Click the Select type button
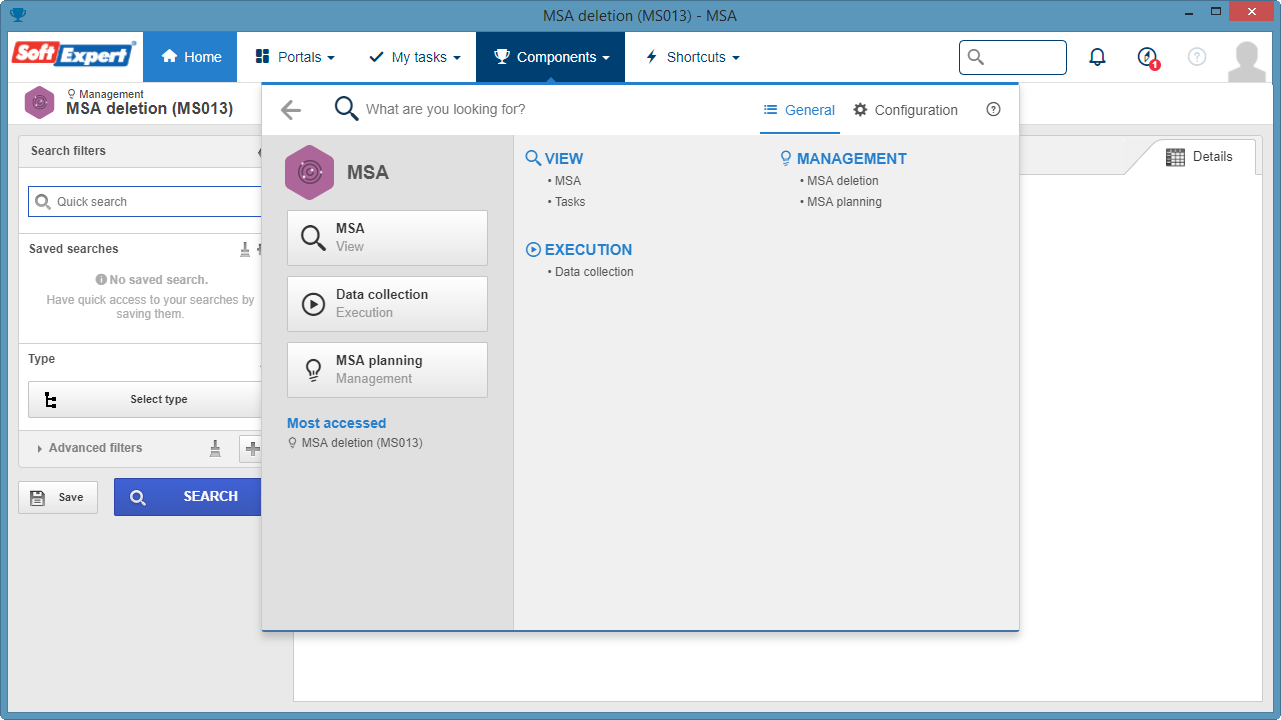 click(146, 399)
